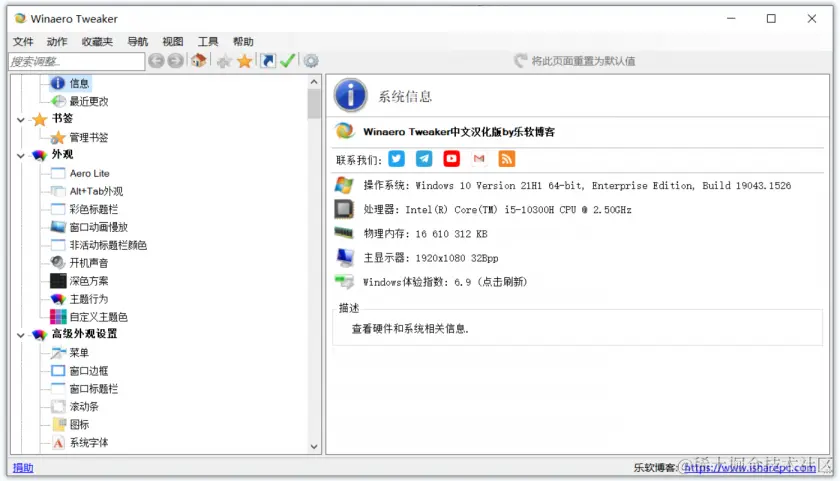Click the 最近更改 clock icon
Screen dimensions: 840x481
tap(58, 101)
